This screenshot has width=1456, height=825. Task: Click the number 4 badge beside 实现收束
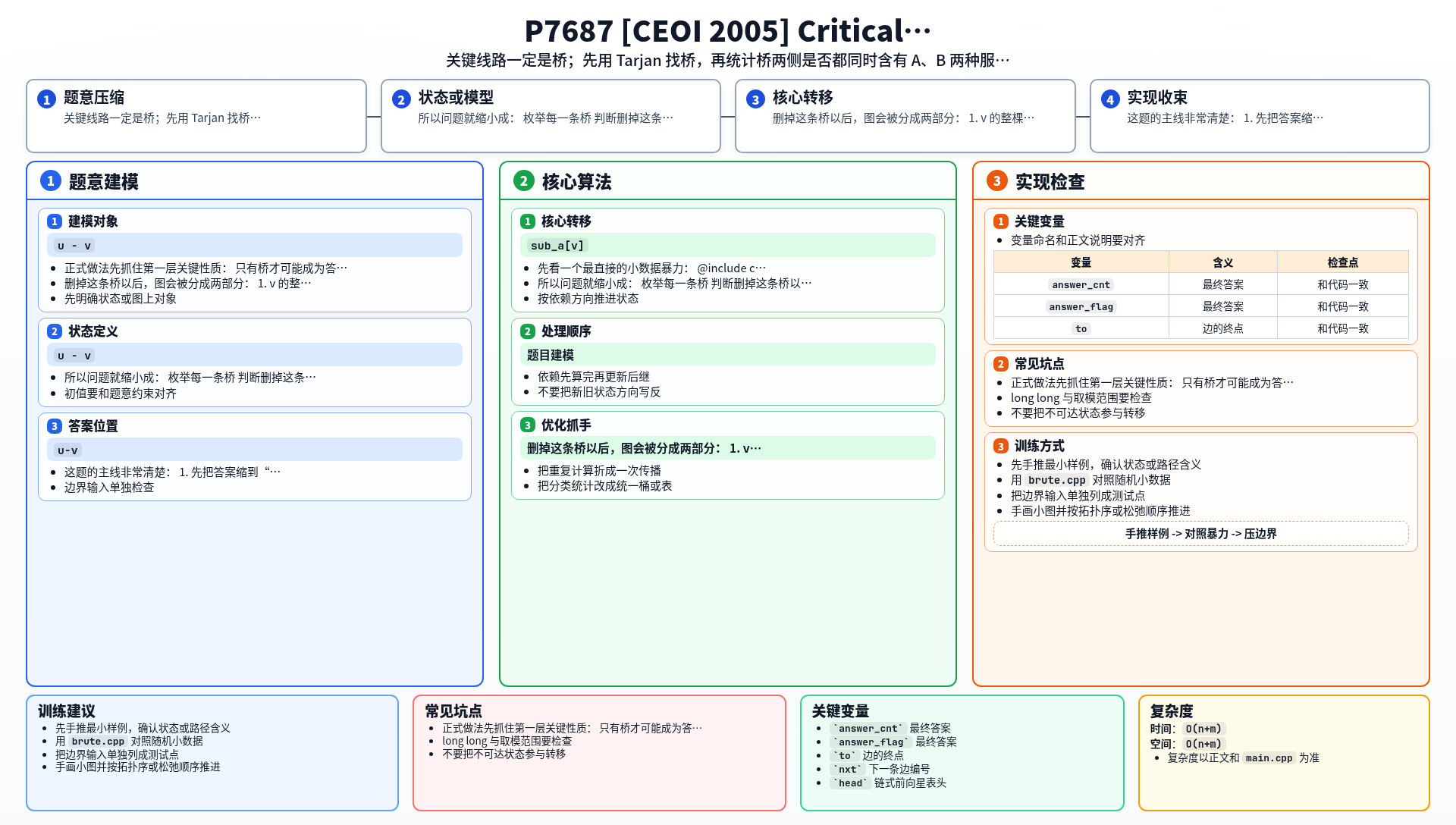click(1110, 99)
